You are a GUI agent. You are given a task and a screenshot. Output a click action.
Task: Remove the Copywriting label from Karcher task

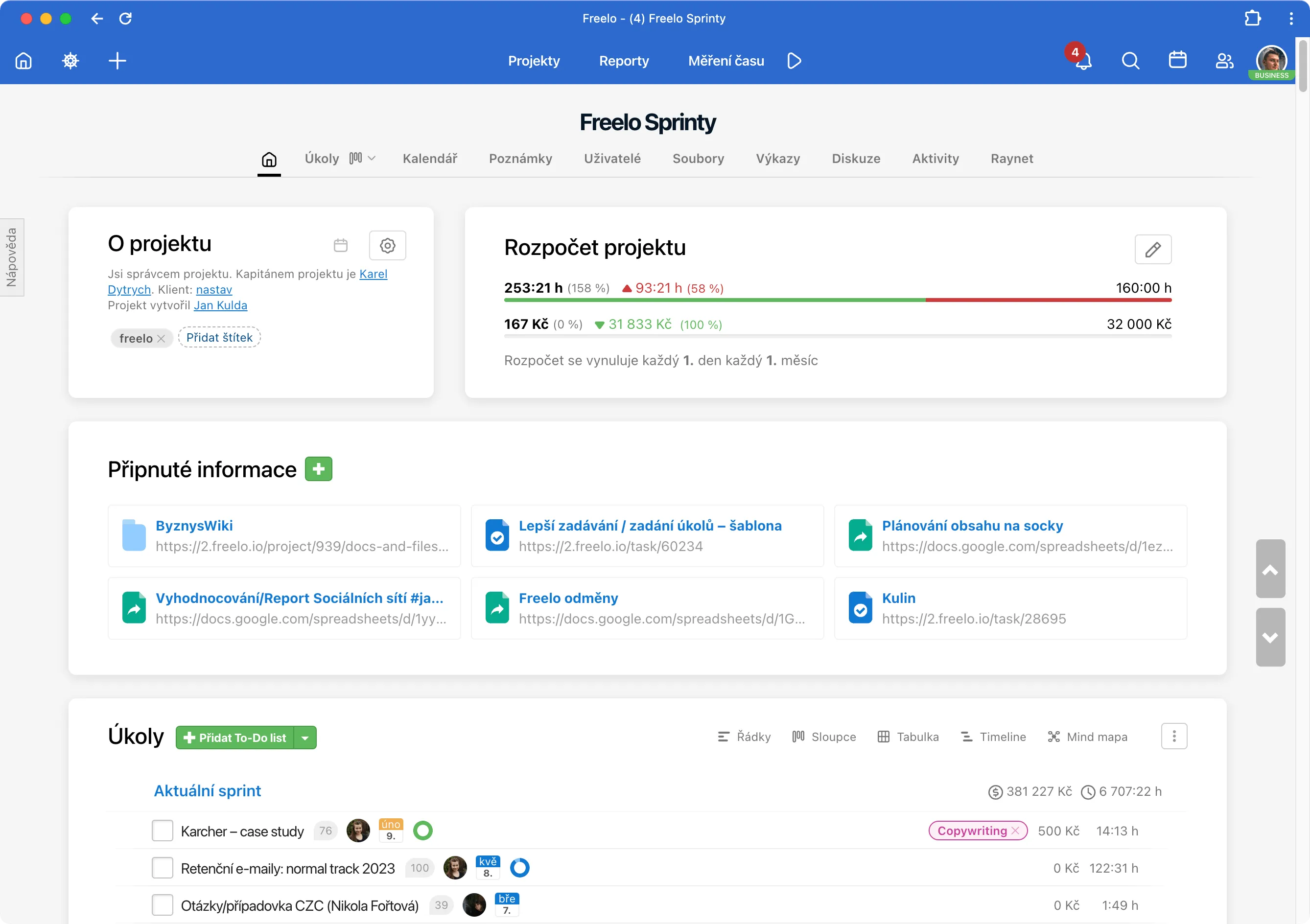[x=1015, y=831]
